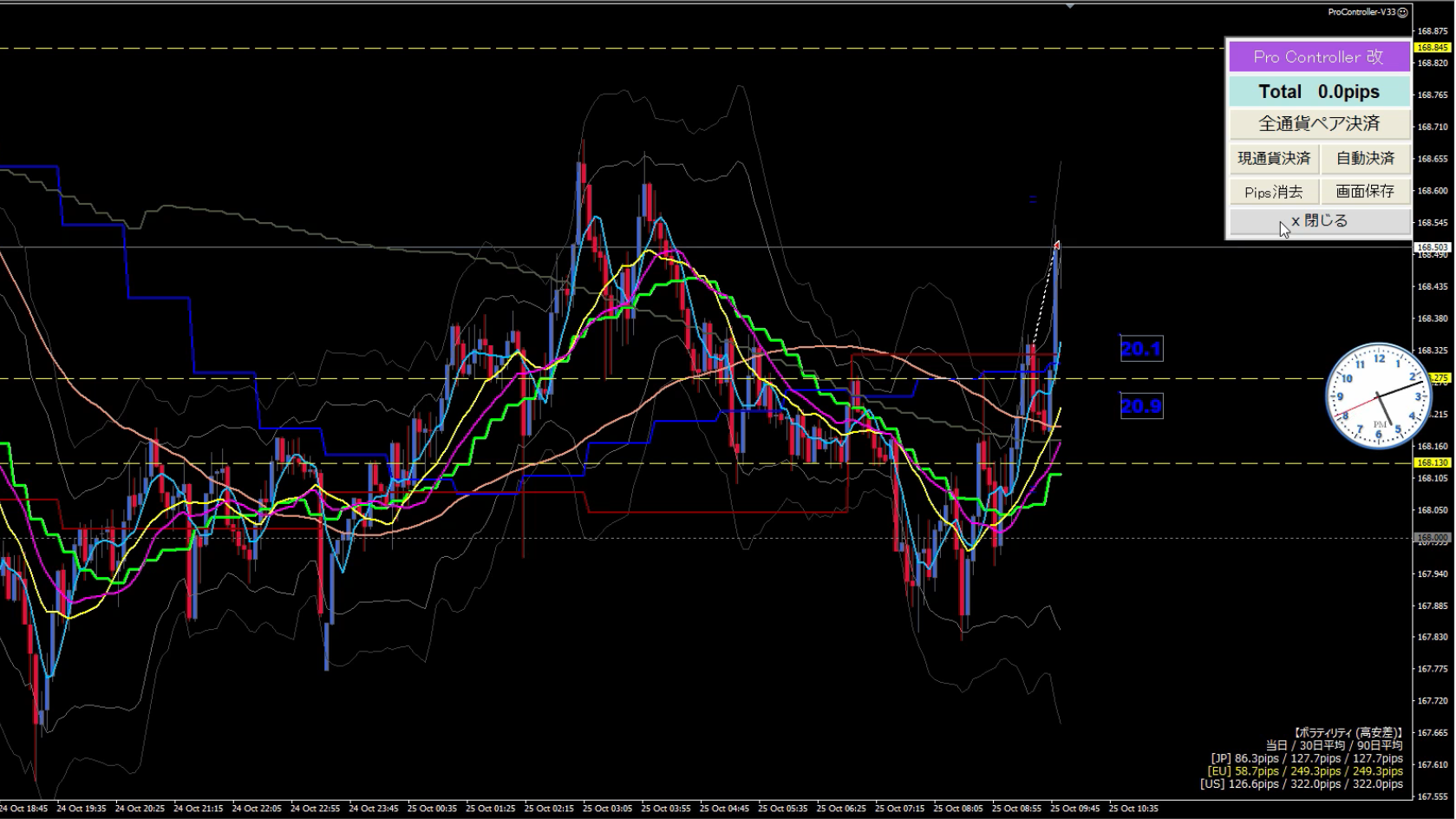Click 全通貨ペア決済 to close all pairs
This screenshot has height=819, width=1456.
(1319, 123)
